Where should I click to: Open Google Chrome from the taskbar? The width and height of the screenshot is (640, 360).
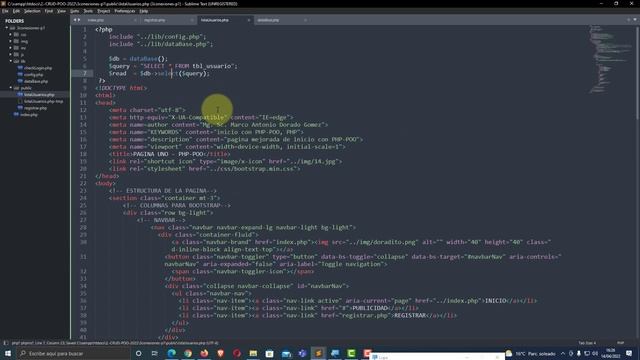pyautogui.click(x=188, y=353)
